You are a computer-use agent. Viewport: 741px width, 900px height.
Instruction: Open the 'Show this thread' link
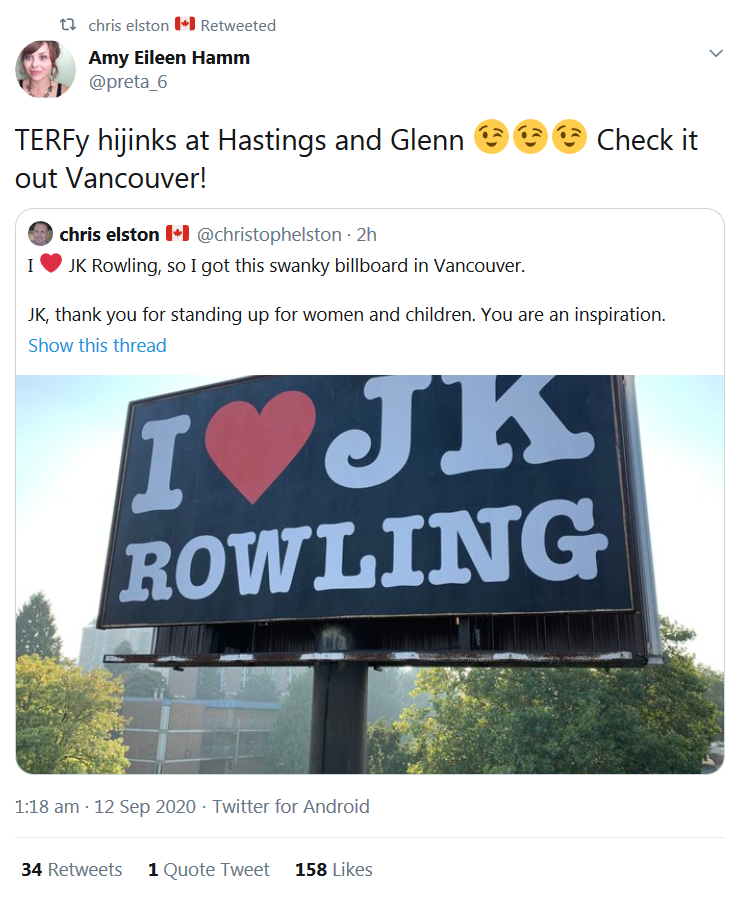(x=98, y=346)
